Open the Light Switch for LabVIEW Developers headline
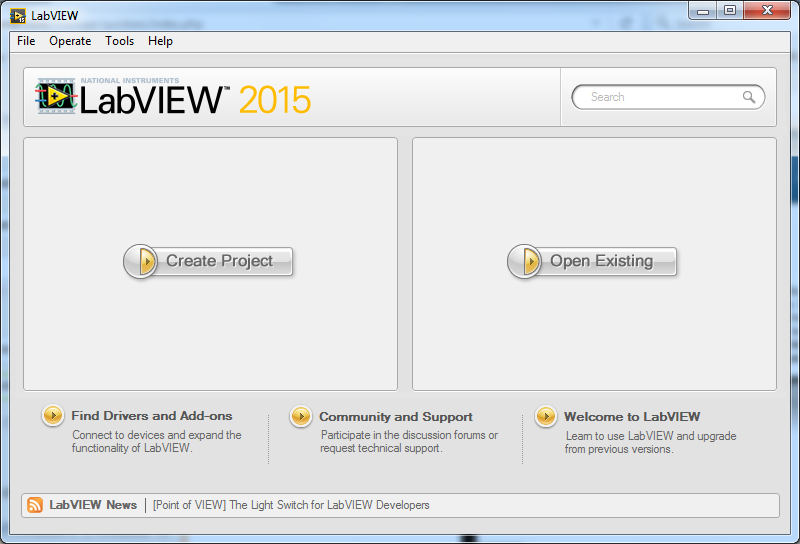 [291, 505]
